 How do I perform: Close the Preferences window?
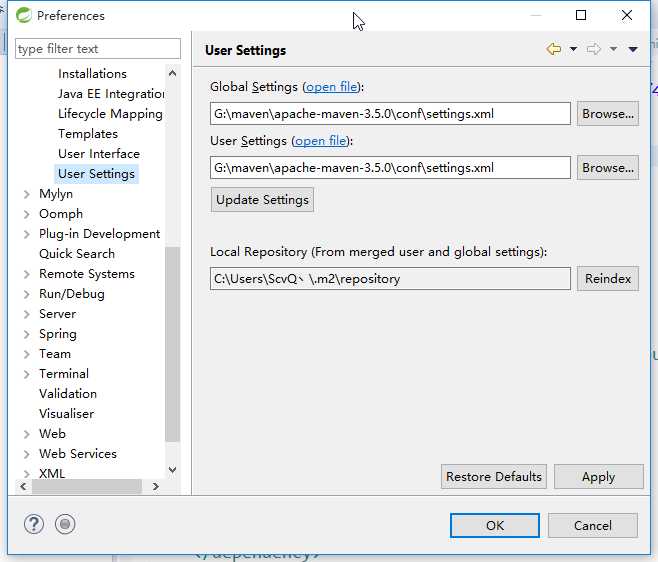coord(627,16)
